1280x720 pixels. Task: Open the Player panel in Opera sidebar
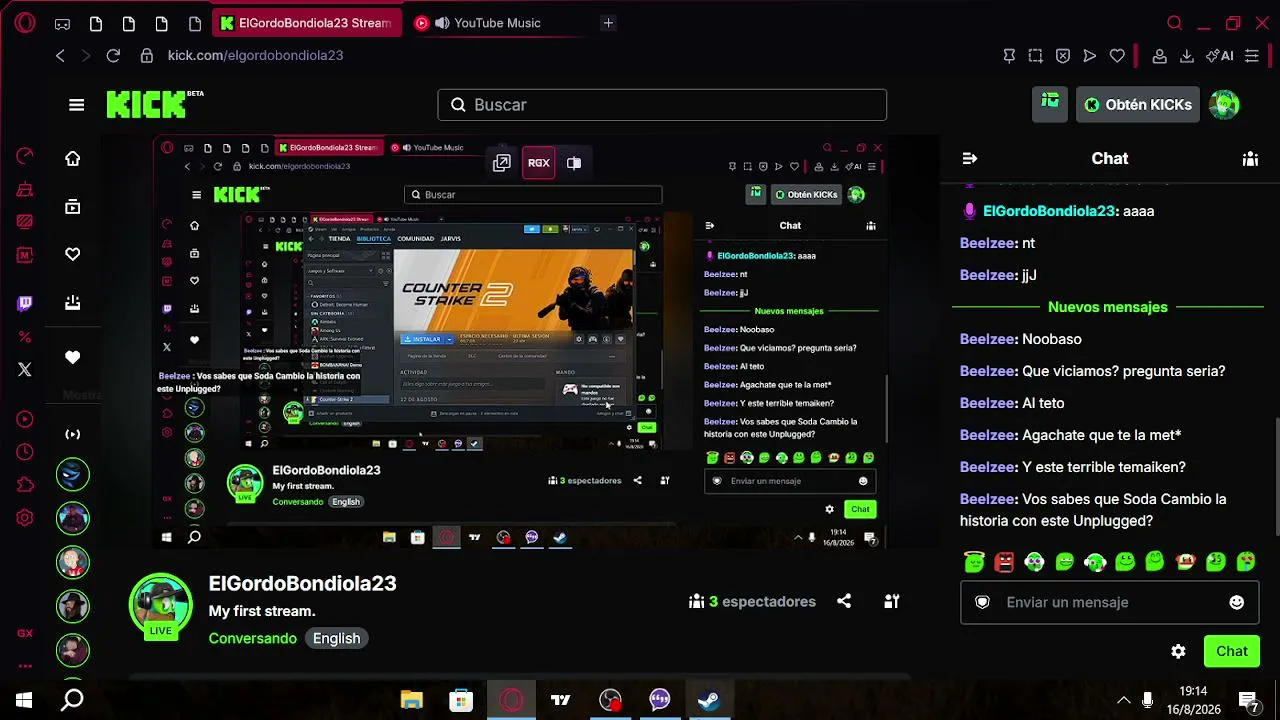pos(25,420)
